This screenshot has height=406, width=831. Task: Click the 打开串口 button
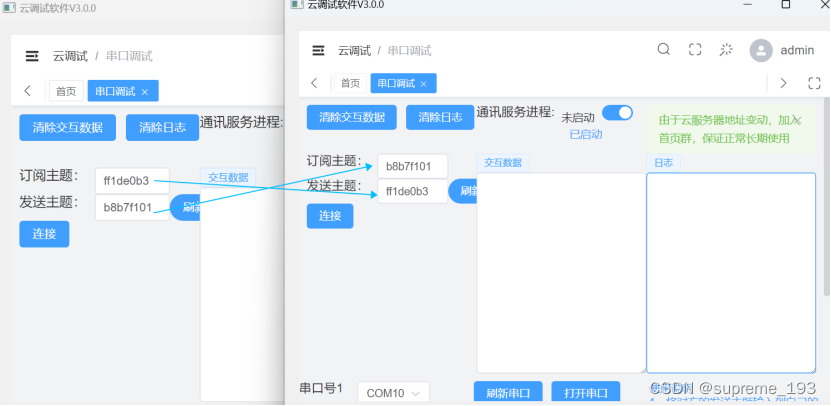click(586, 393)
